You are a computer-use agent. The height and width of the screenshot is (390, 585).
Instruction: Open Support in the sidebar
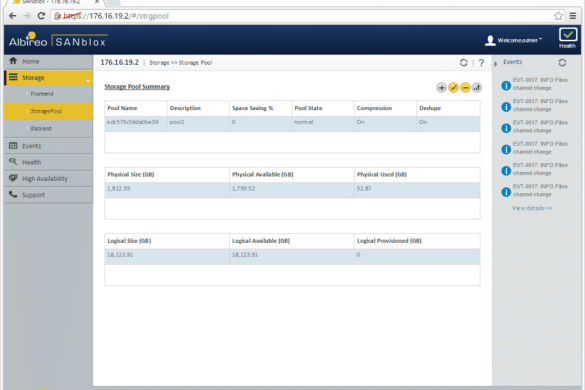click(48, 195)
